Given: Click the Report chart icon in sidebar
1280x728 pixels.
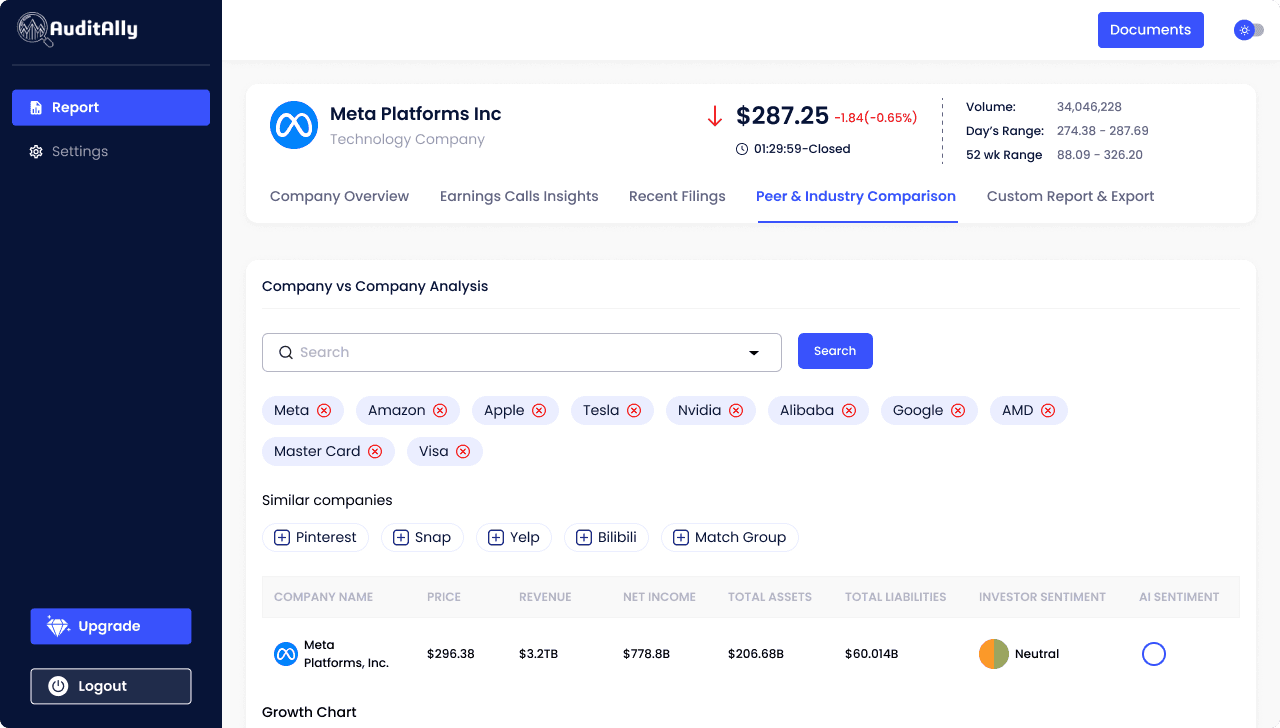Looking at the screenshot, I should point(36,108).
